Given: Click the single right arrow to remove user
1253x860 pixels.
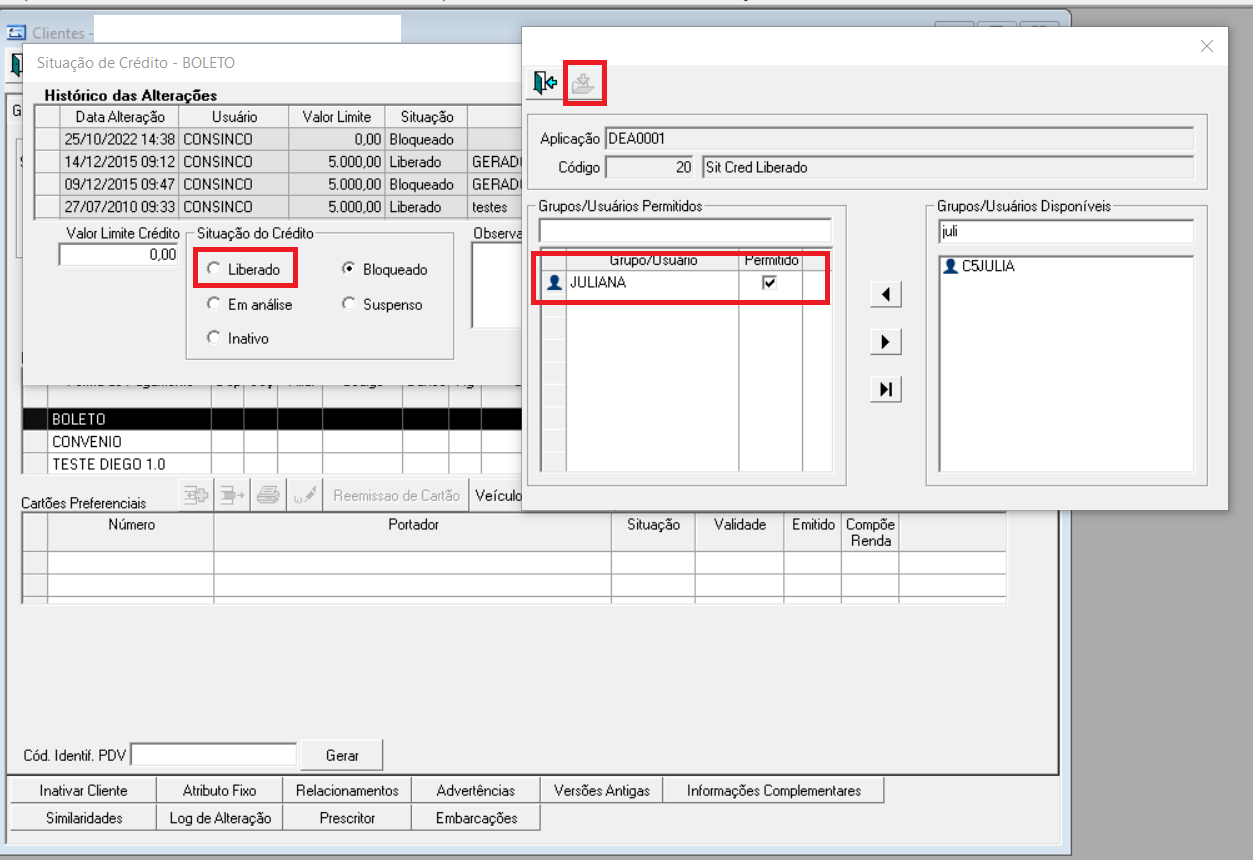Looking at the screenshot, I should click(885, 342).
